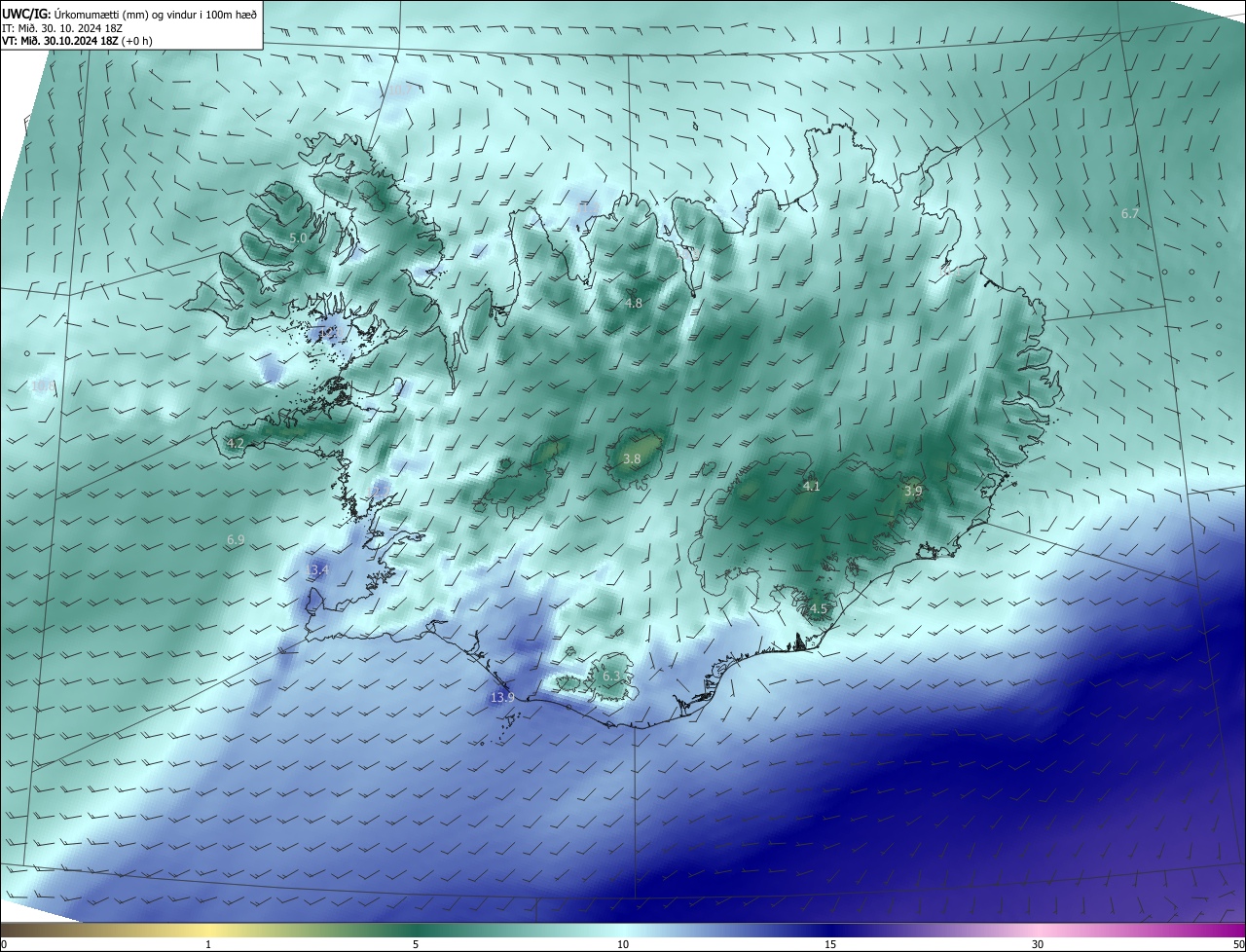Screen dimensions: 1246x952
Task: Click the 6.7 value over the northeast ocean
Action: tap(1130, 213)
